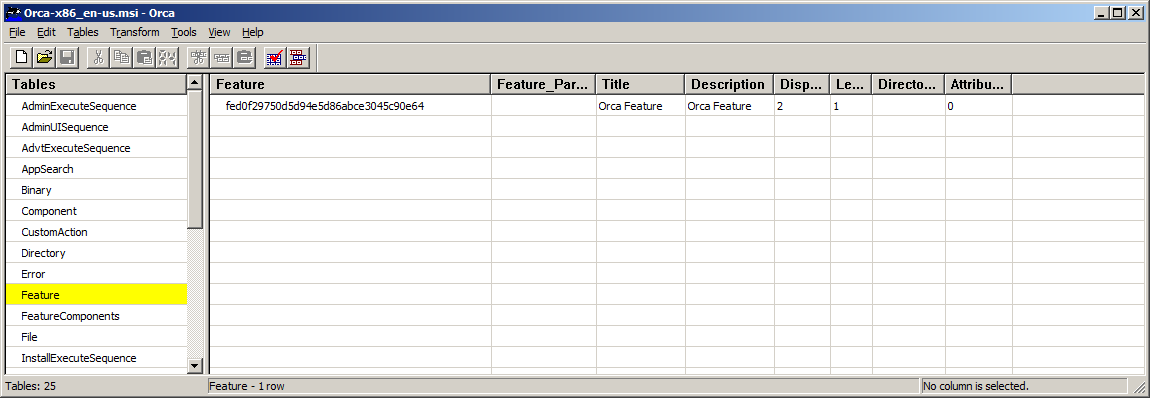Select the AdminExecuteSequence table
Screen dimensions: 1150x398
(x=96, y=106)
